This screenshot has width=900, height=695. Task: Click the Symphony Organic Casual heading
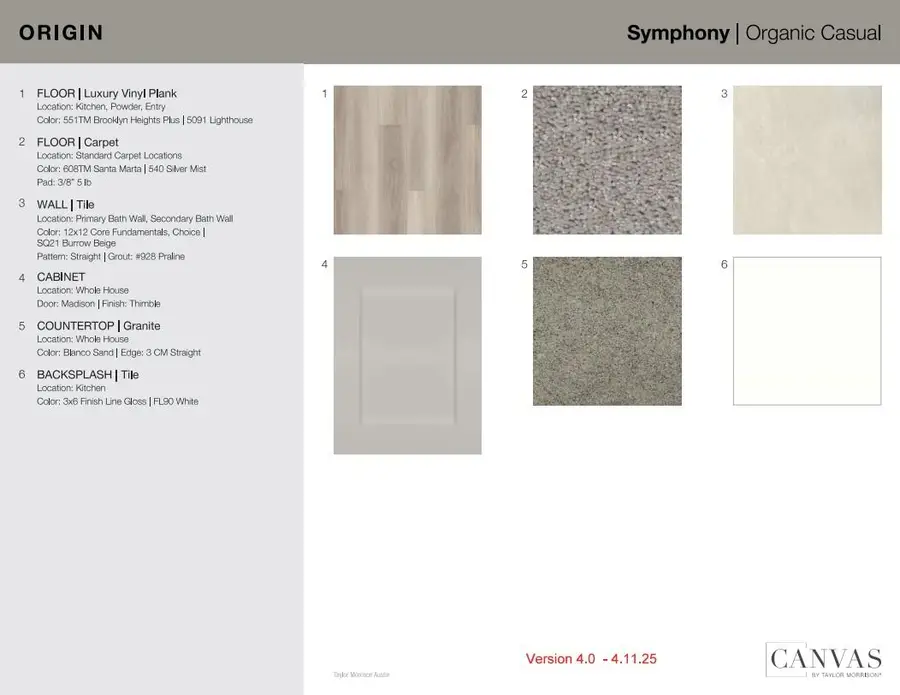click(x=753, y=33)
